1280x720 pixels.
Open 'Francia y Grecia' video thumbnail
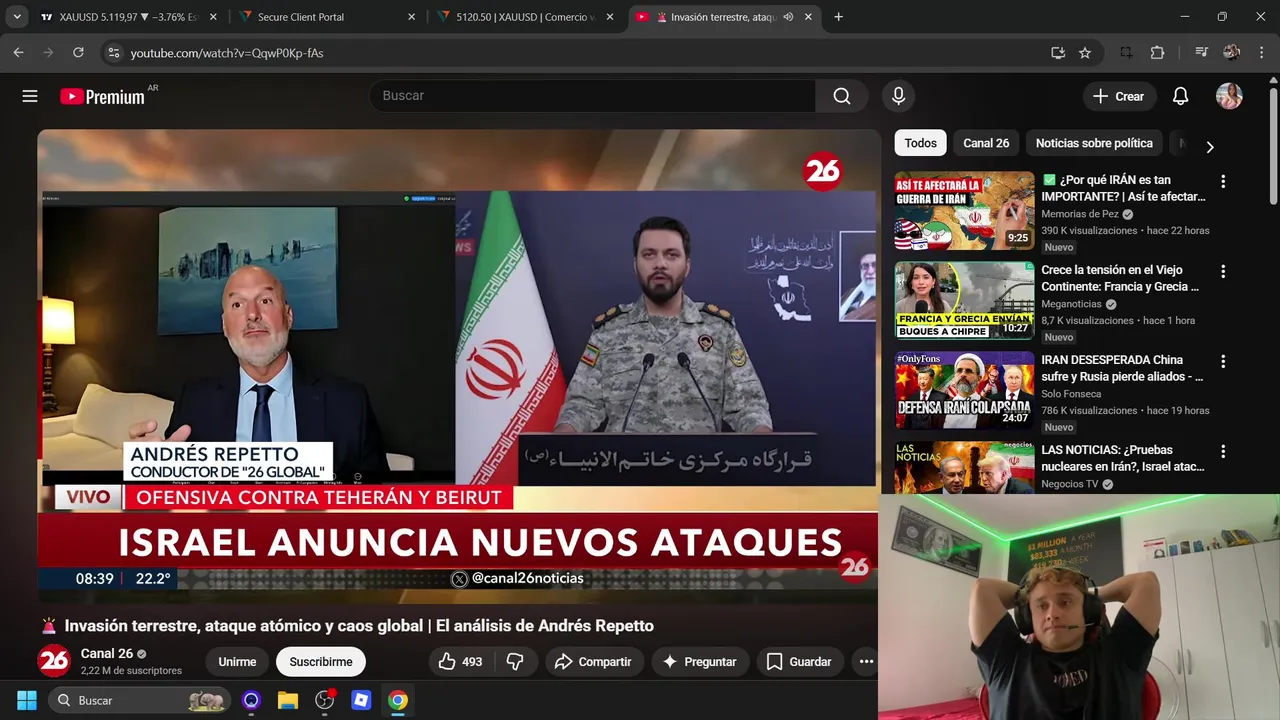point(964,301)
